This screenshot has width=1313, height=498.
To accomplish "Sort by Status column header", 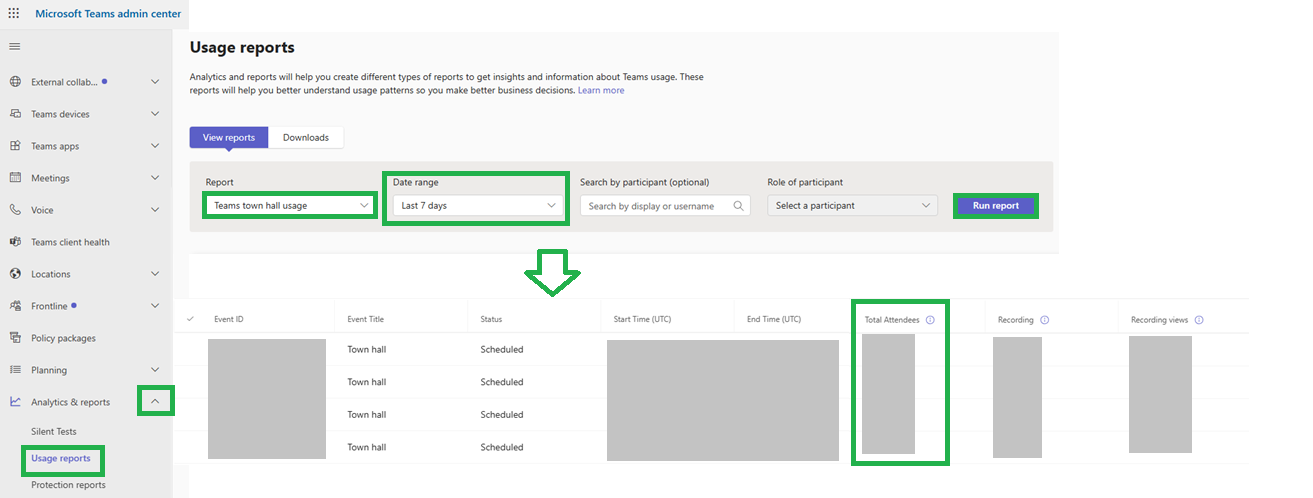I will pyautogui.click(x=491, y=320).
